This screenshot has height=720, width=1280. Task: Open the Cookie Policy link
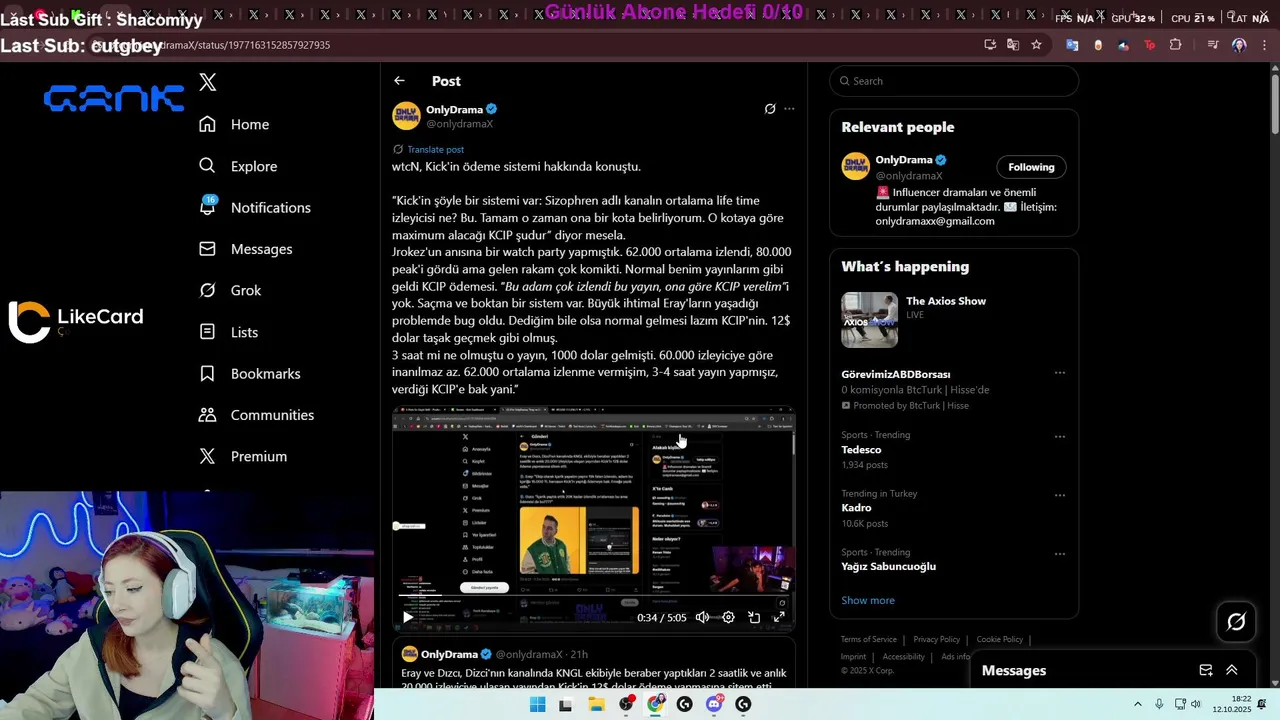coord(1000,639)
